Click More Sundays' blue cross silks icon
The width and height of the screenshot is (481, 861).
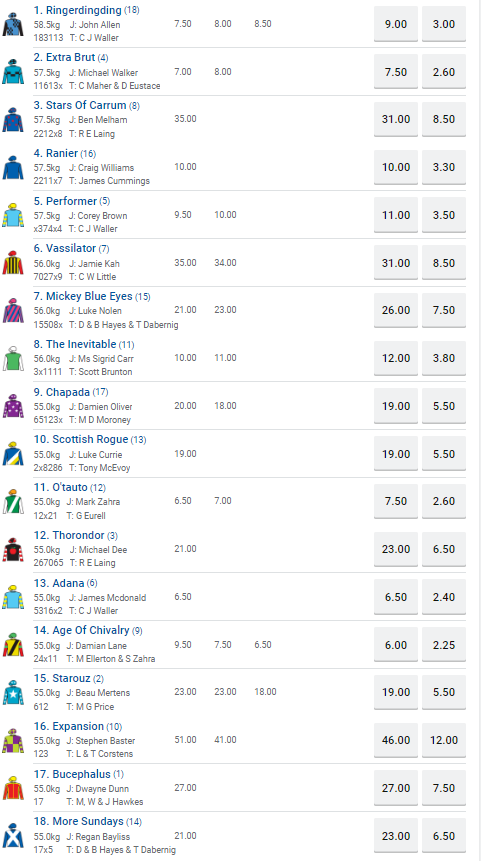13,836
